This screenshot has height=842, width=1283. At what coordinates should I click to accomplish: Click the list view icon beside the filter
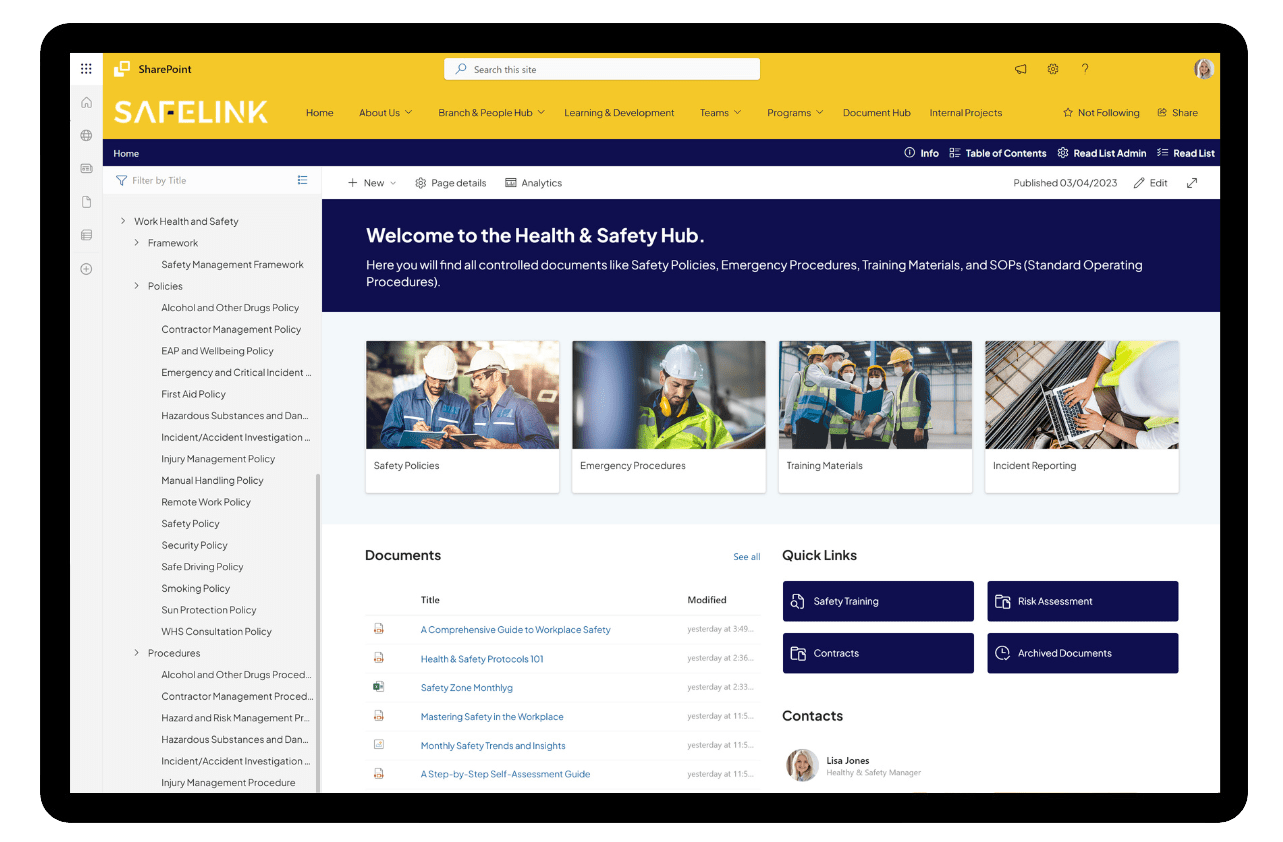coord(302,179)
